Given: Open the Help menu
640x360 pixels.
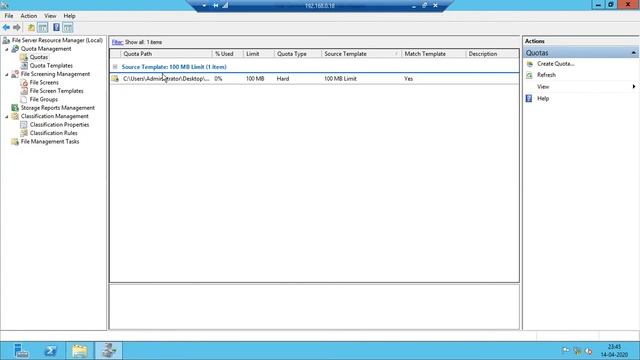Looking at the screenshot, I should coord(69,16).
